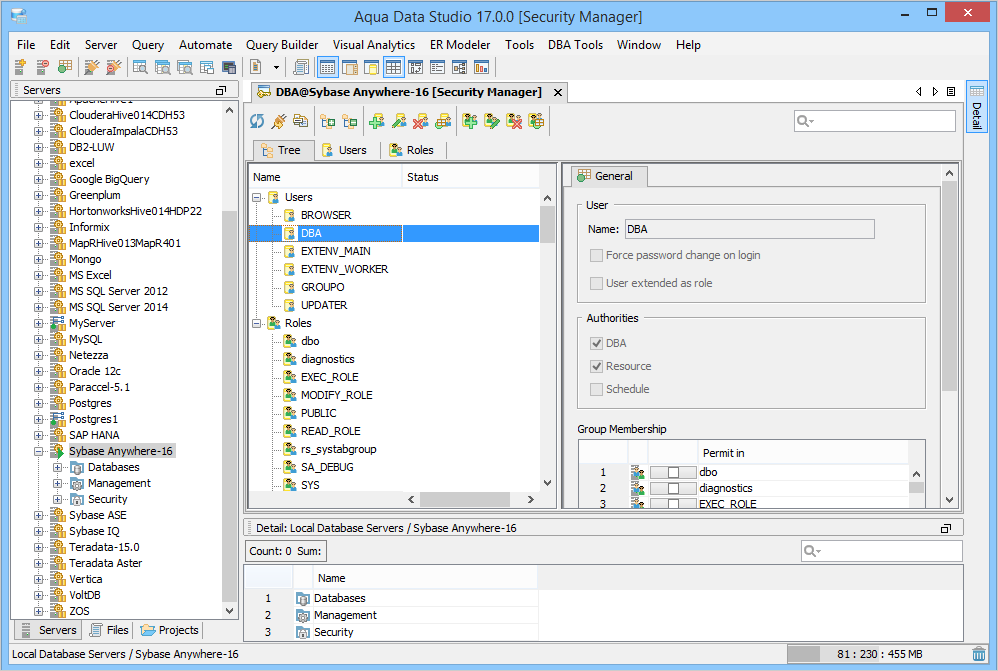The width and height of the screenshot is (998, 671).
Task: Toggle Force password change on login checkbox
Action: click(x=596, y=255)
